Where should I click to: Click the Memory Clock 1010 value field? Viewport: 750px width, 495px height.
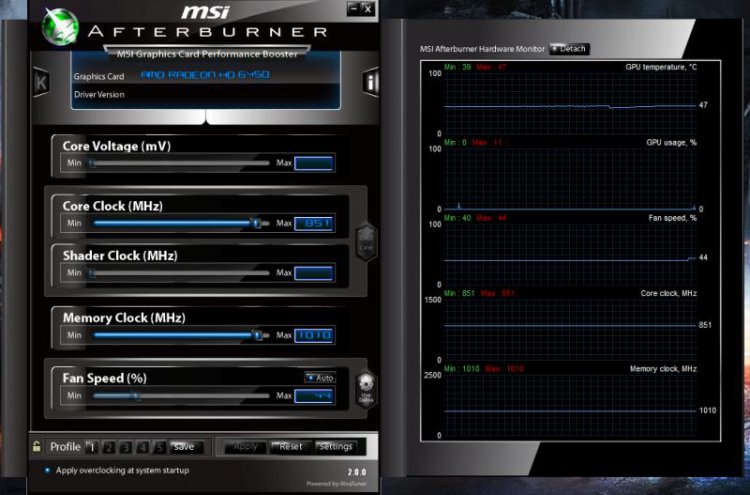point(314,335)
